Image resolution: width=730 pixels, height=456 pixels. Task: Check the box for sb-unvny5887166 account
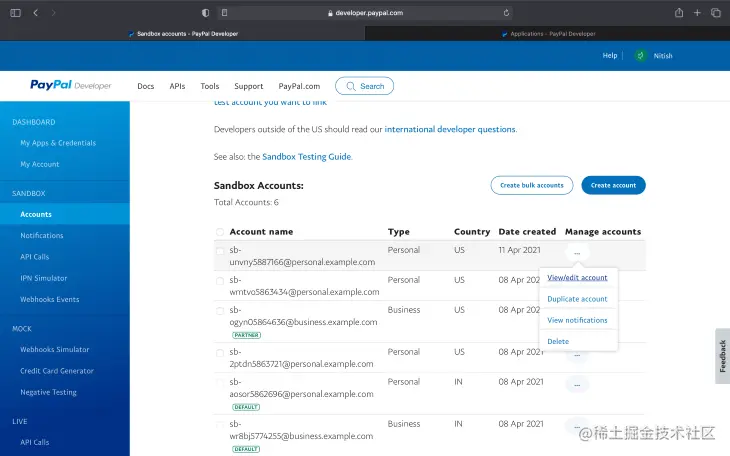[220, 251]
